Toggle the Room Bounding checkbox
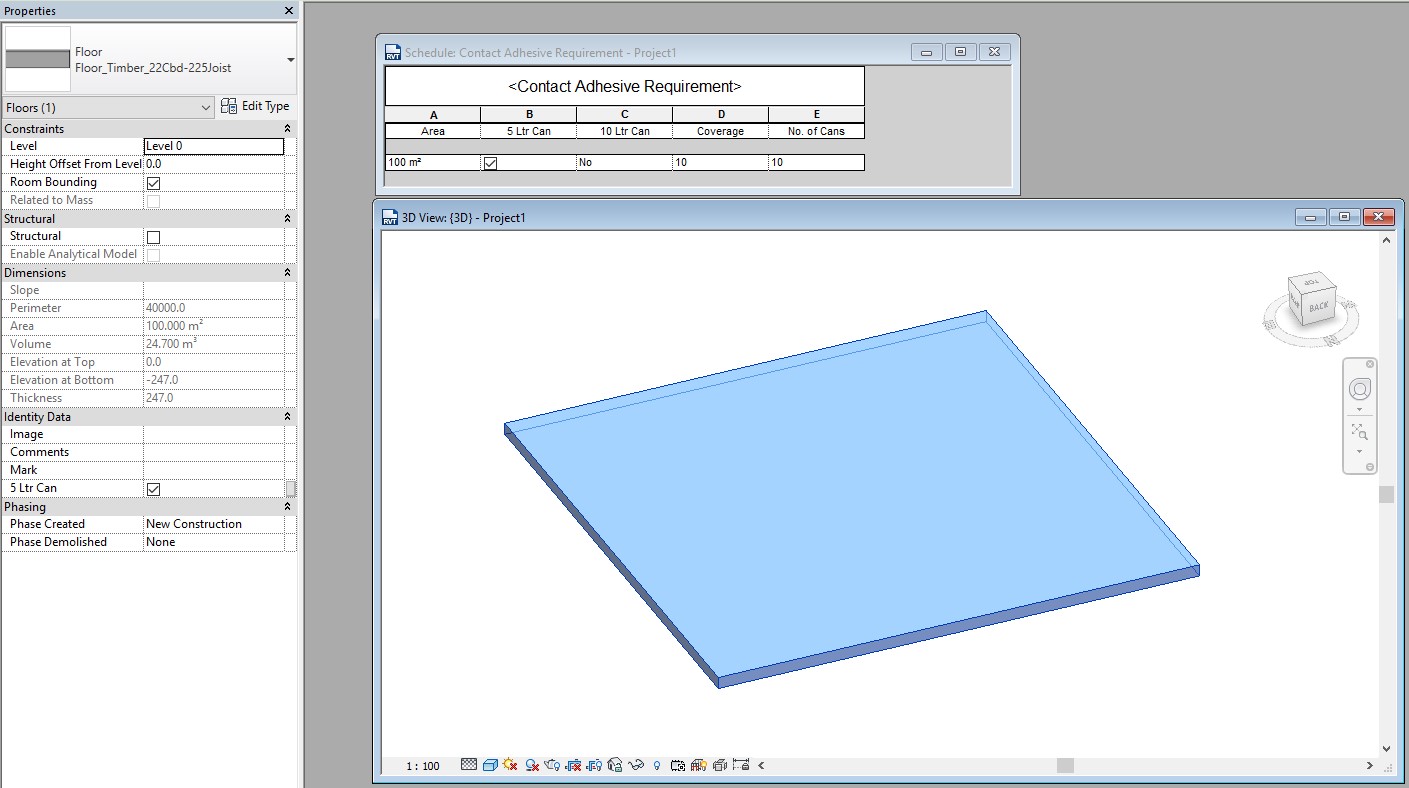Viewport: 1409px width, 788px height. tap(151, 182)
